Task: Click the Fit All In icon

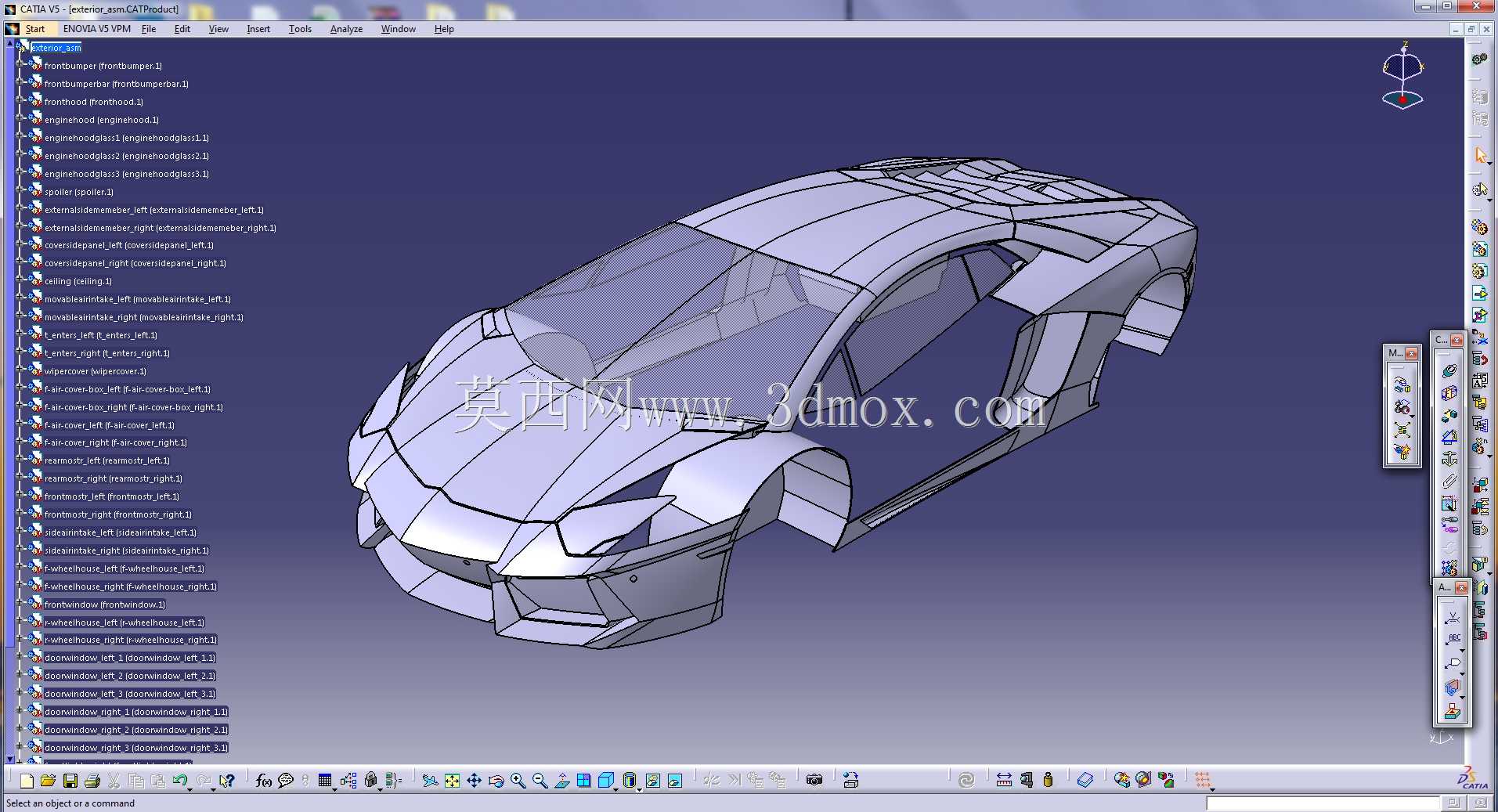Action: pos(452,781)
